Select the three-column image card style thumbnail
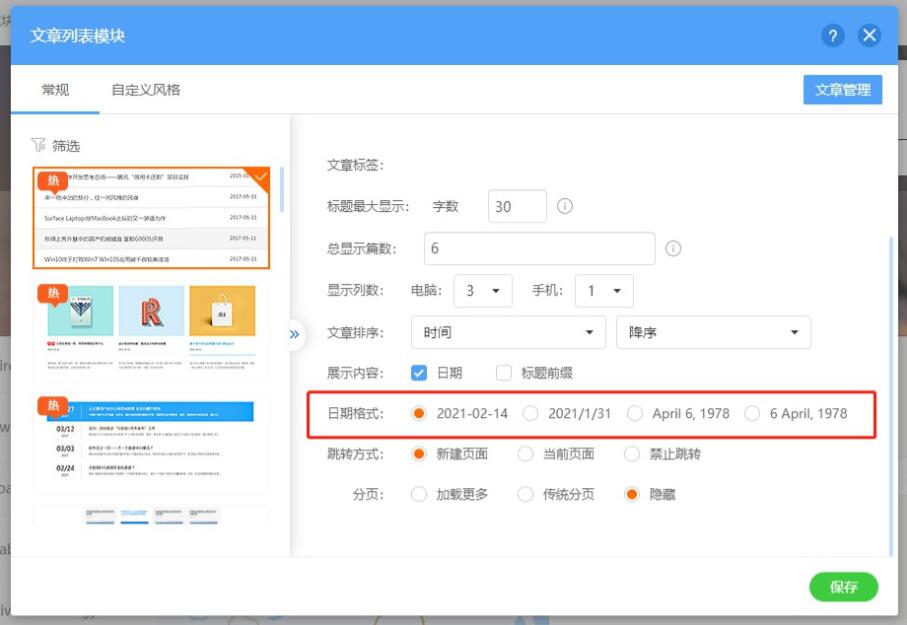 (x=151, y=331)
